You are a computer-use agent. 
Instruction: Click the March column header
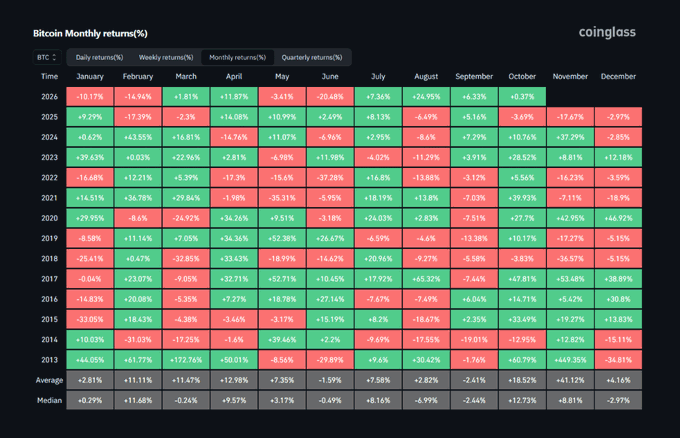pyautogui.click(x=186, y=76)
